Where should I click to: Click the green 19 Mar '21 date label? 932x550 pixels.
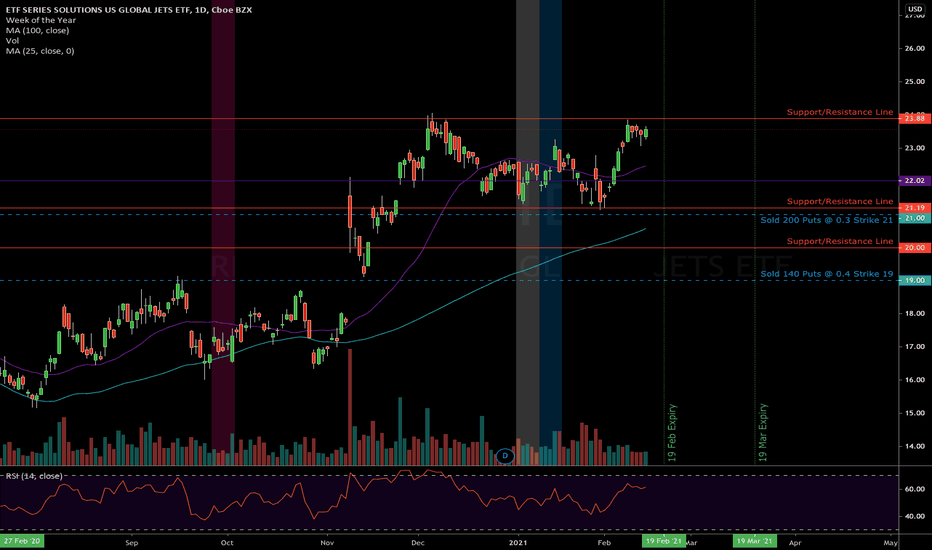(x=755, y=541)
